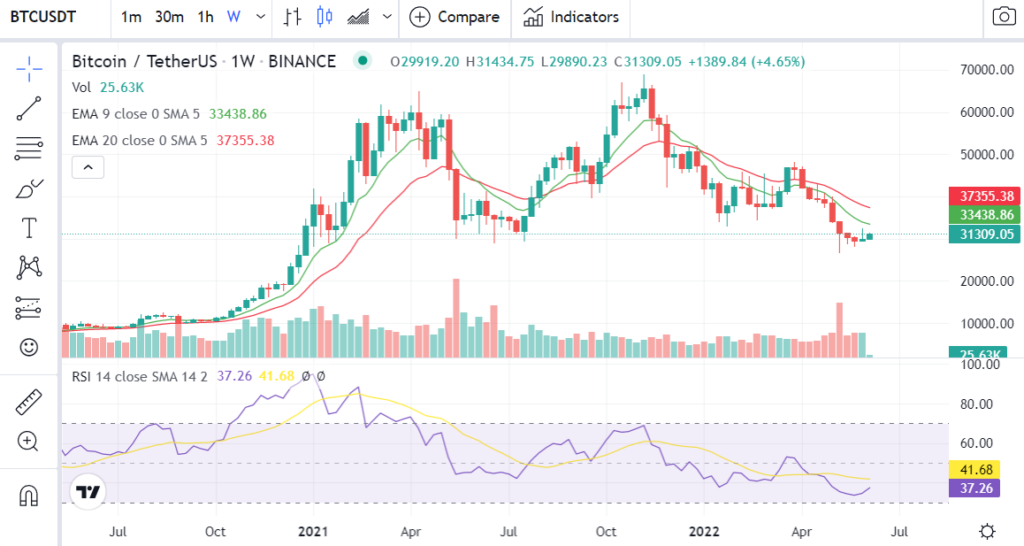Image resolution: width=1024 pixels, height=546 pixels.
Task: Open the Fibonacci retracement tools
Action: (x=29, y=148)
